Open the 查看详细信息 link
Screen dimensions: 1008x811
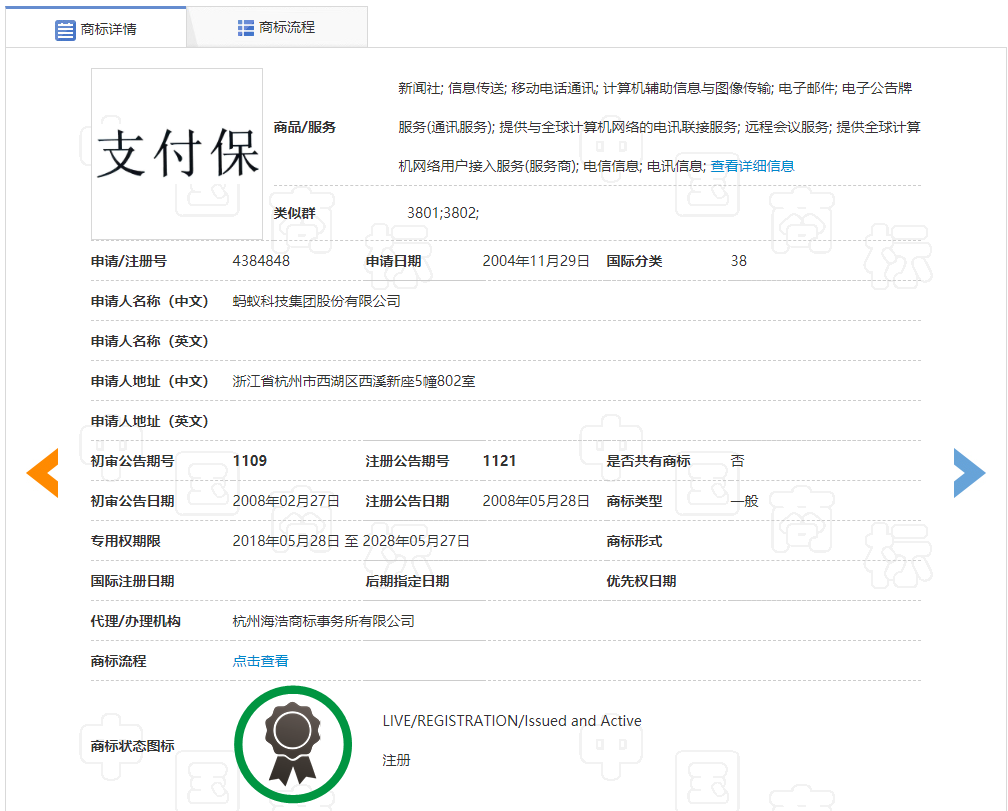tap(752, 166)
